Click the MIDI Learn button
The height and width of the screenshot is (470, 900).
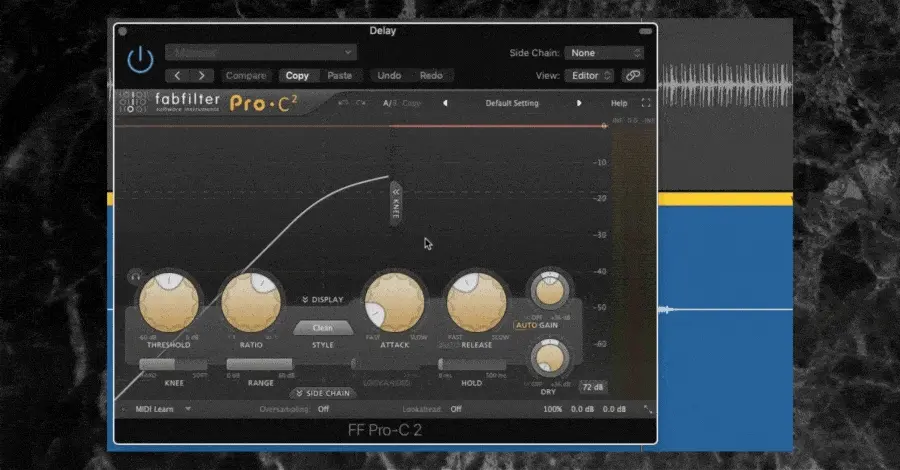tap(154, 409)
